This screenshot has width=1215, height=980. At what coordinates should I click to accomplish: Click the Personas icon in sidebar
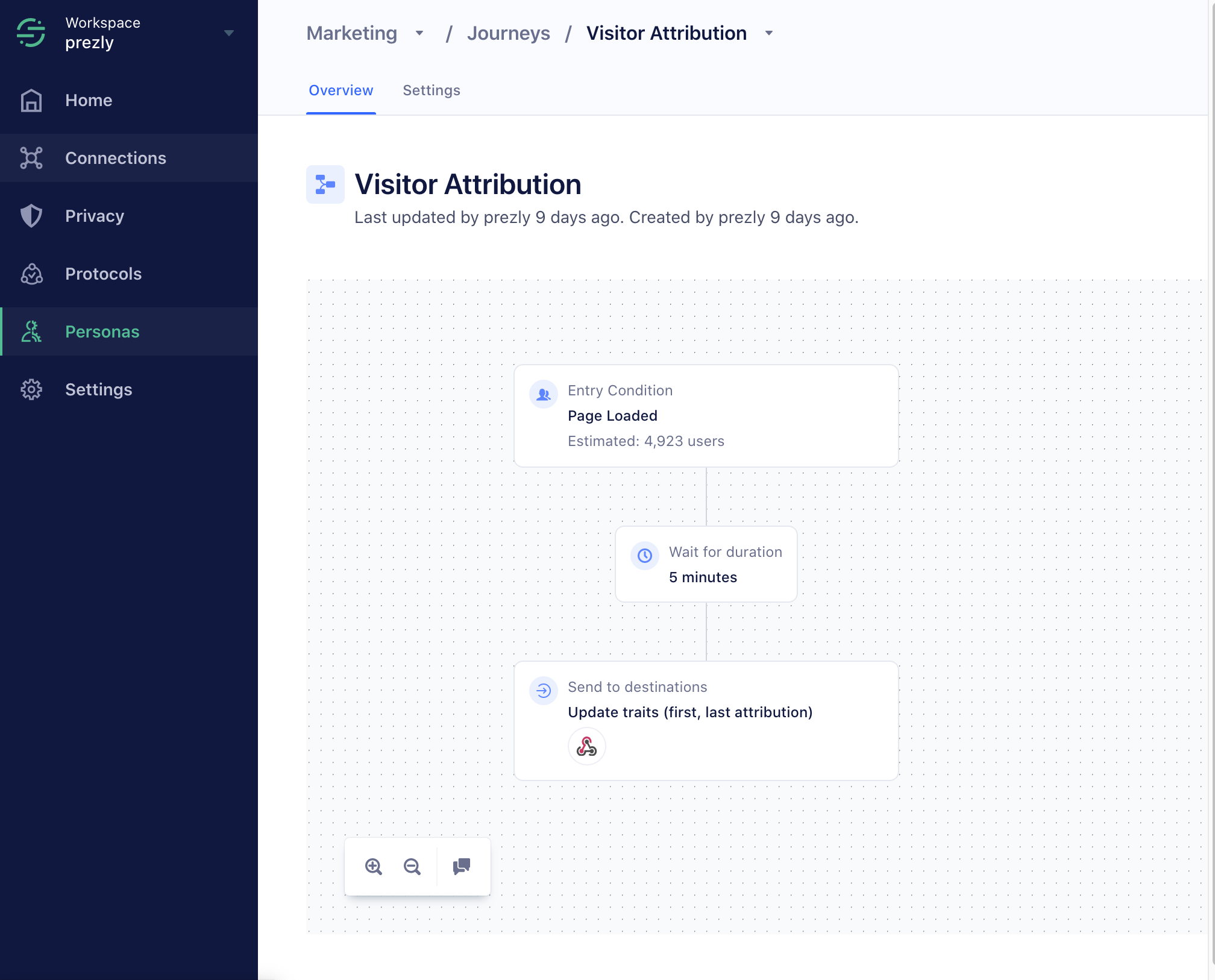31,331
